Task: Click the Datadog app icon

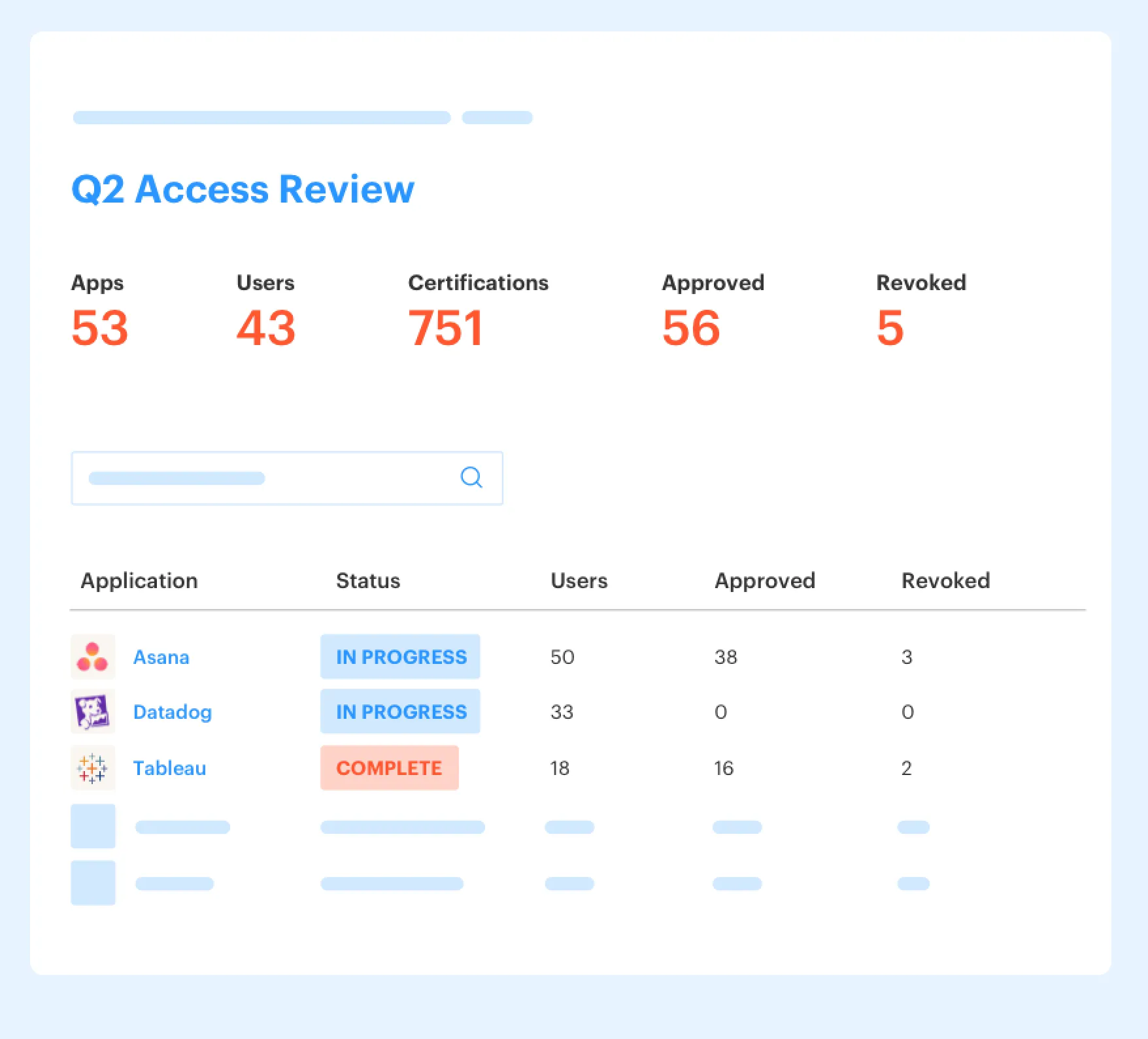Action: [x=92, y=712]
